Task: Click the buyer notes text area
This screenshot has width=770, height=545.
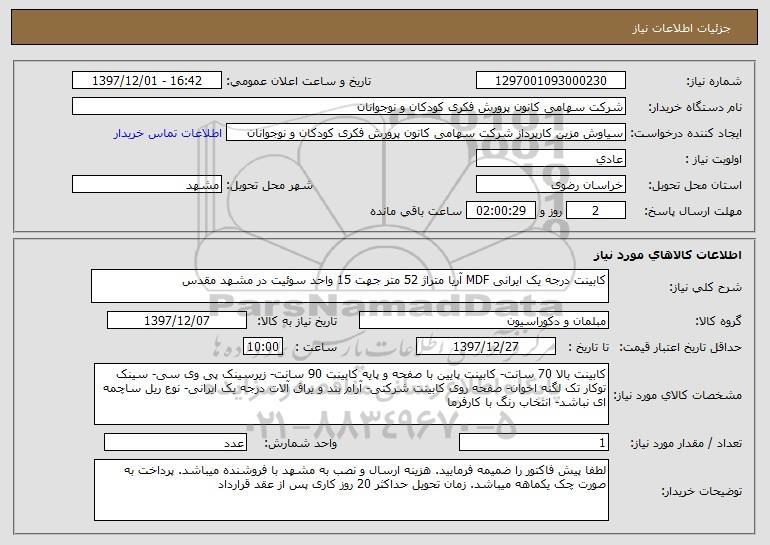Action: click(351, 490)
